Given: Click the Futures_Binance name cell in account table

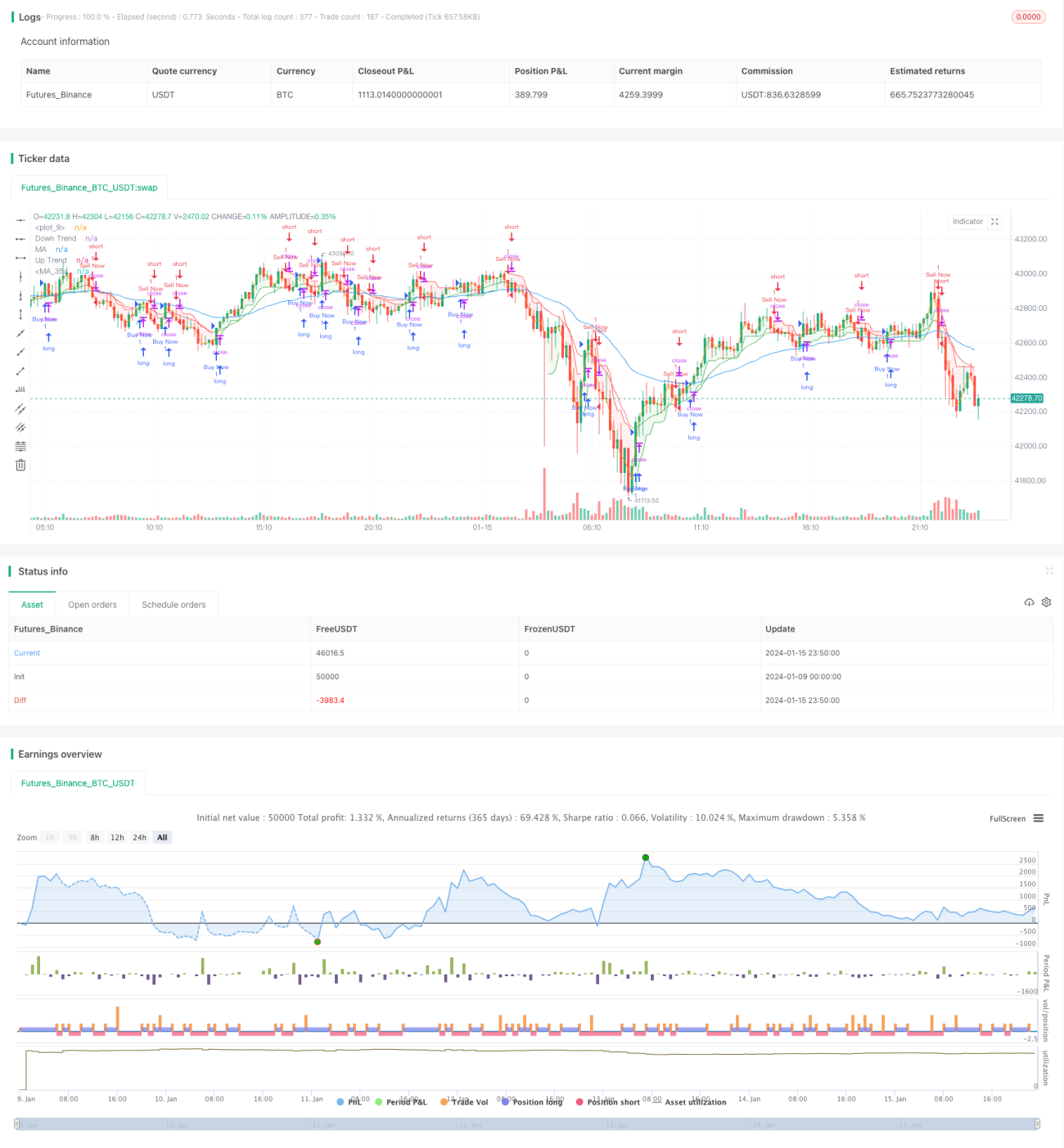Looking at the screenshot, I should (x=59, y=95).
